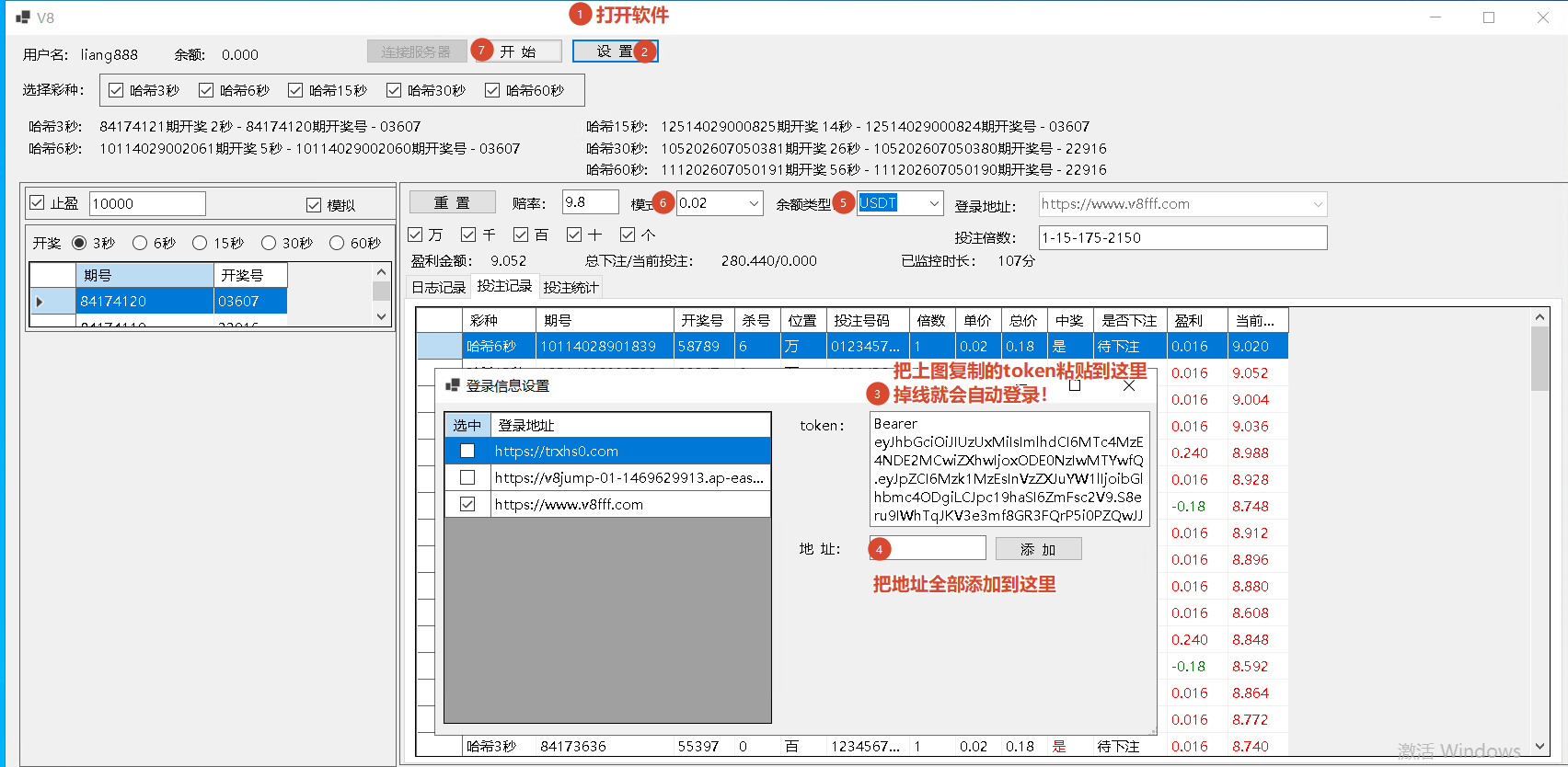Click the 开奖号 column header in bet table

click(704, 320)
